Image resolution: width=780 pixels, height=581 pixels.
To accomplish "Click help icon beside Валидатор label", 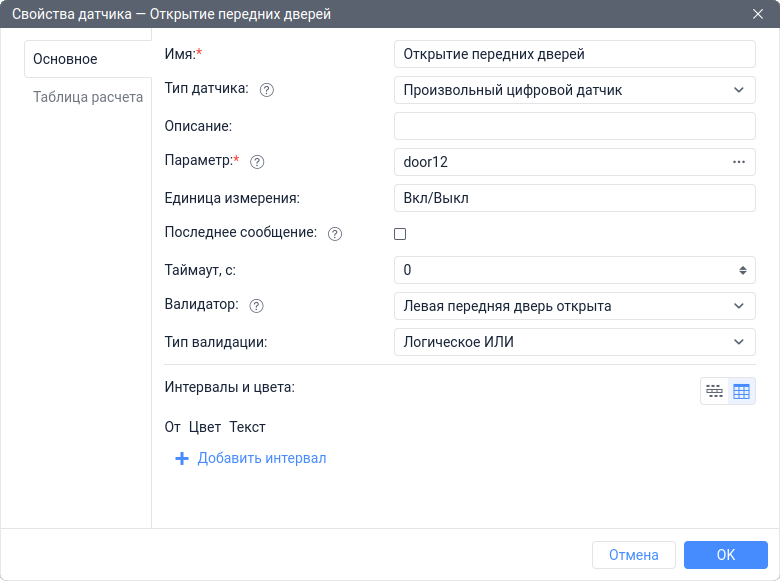I will click(x=257, y=306).
